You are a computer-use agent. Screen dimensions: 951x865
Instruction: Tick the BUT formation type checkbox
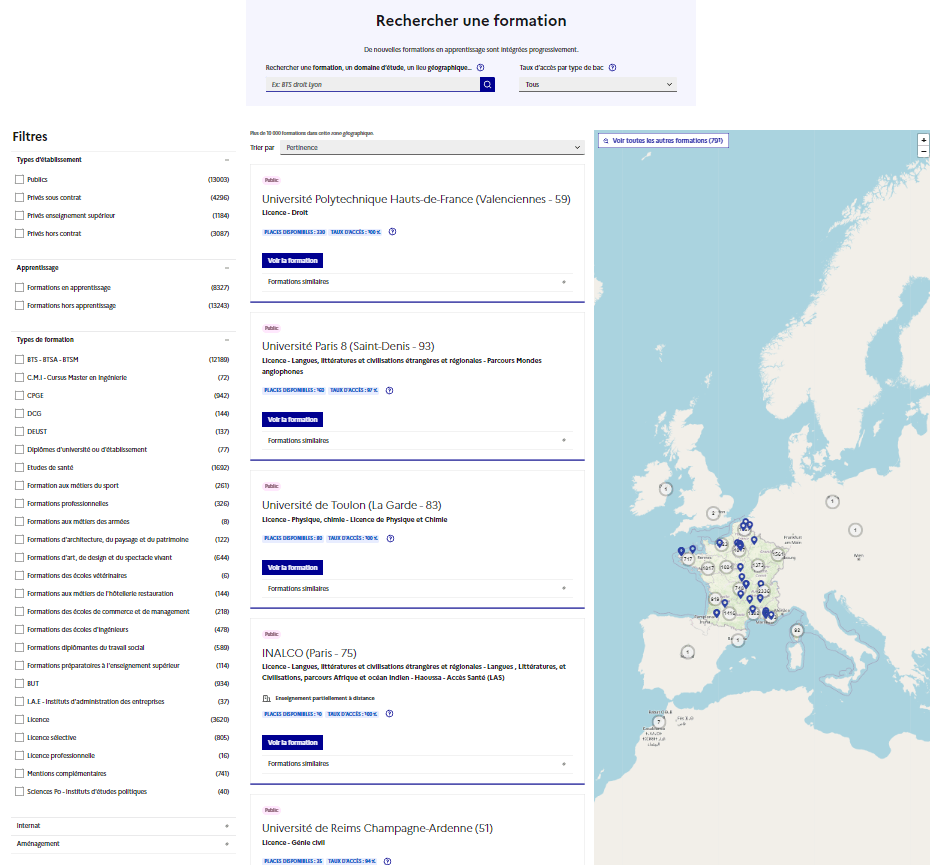[19, 684]
